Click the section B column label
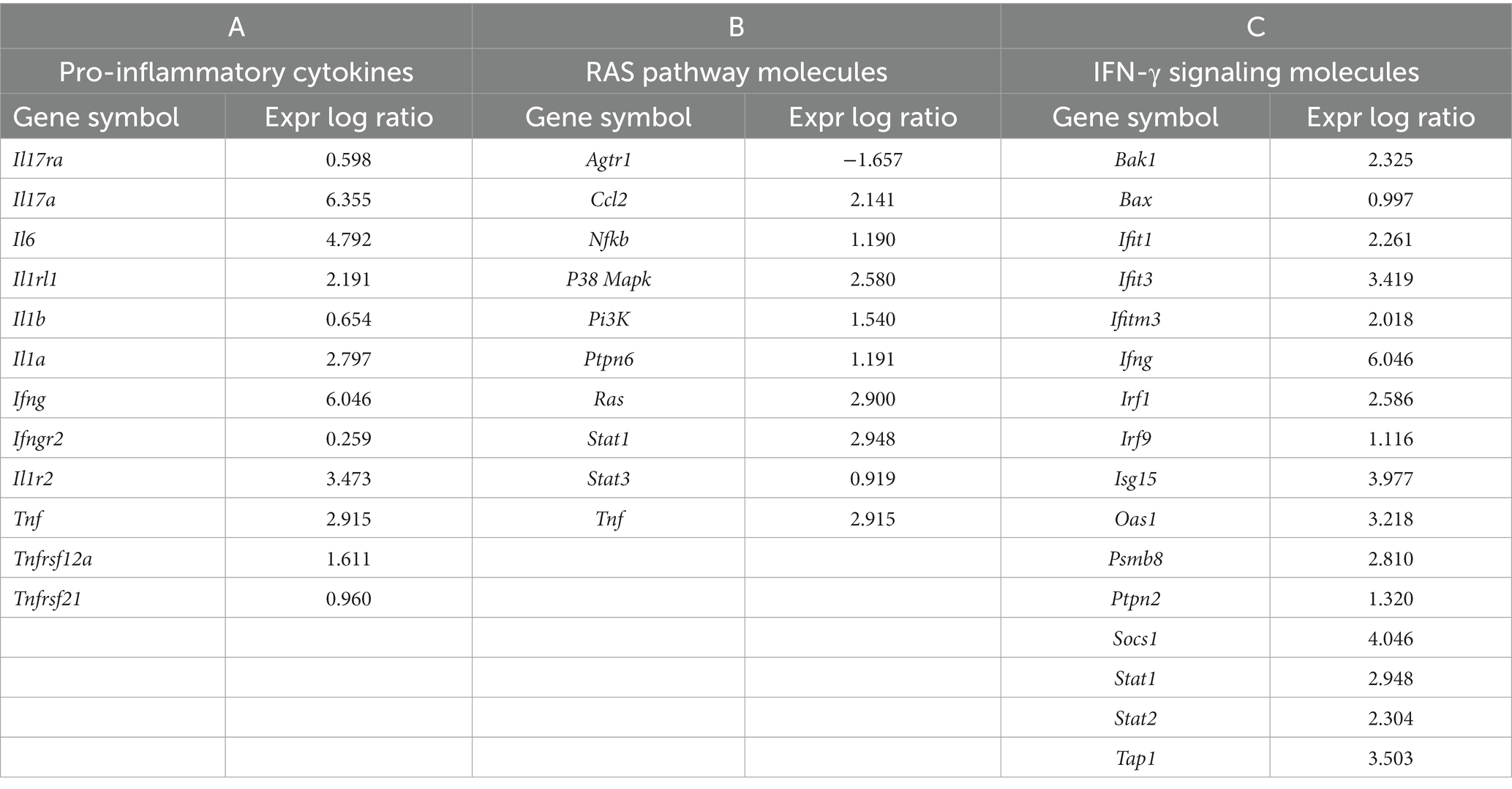This screenshot has height=789, width=1512. coord(737,27)
